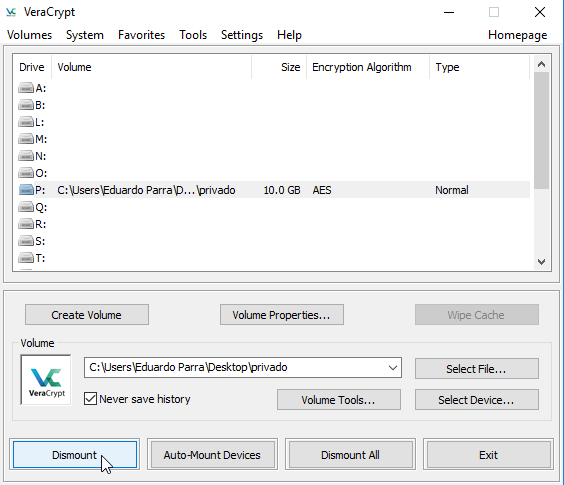Select the mounted P: drive icon
Screen dimensions: 564x485
click(x=26, y=190)
